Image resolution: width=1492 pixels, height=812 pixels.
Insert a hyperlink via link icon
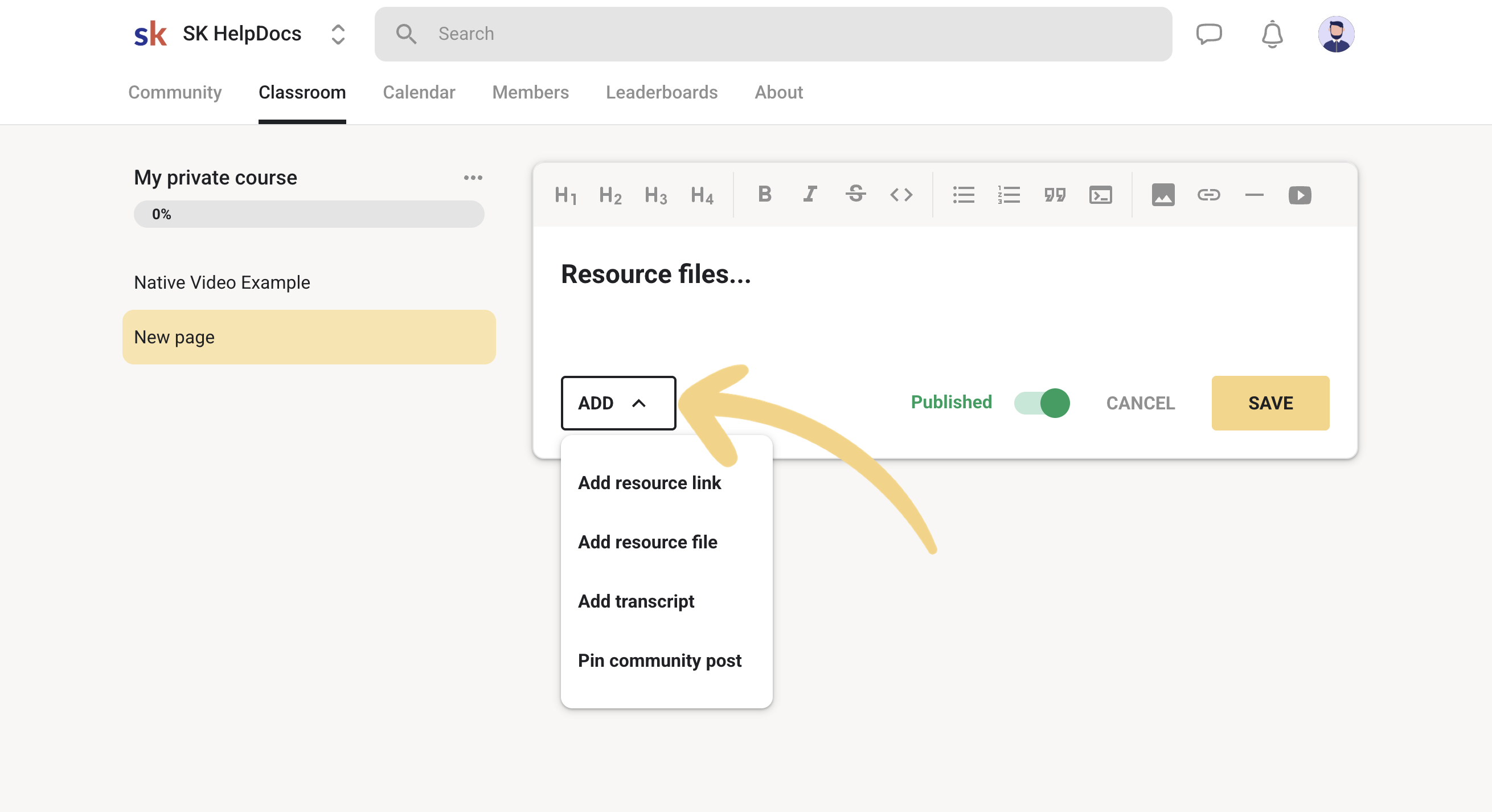coord(1208,195)
